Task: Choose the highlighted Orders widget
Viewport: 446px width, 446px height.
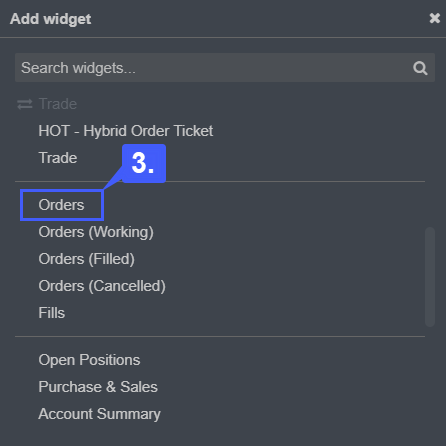Action: [61, 205]
